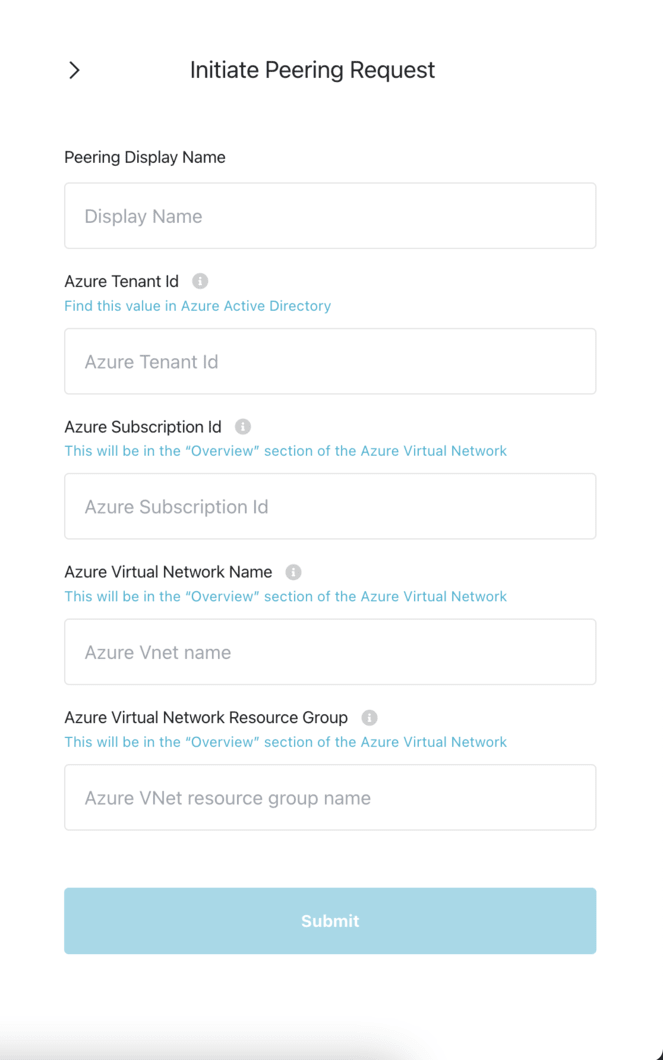Select the Azure Subscription Id input field
This screenshot has width=663, height=1060.
[330, 507]
